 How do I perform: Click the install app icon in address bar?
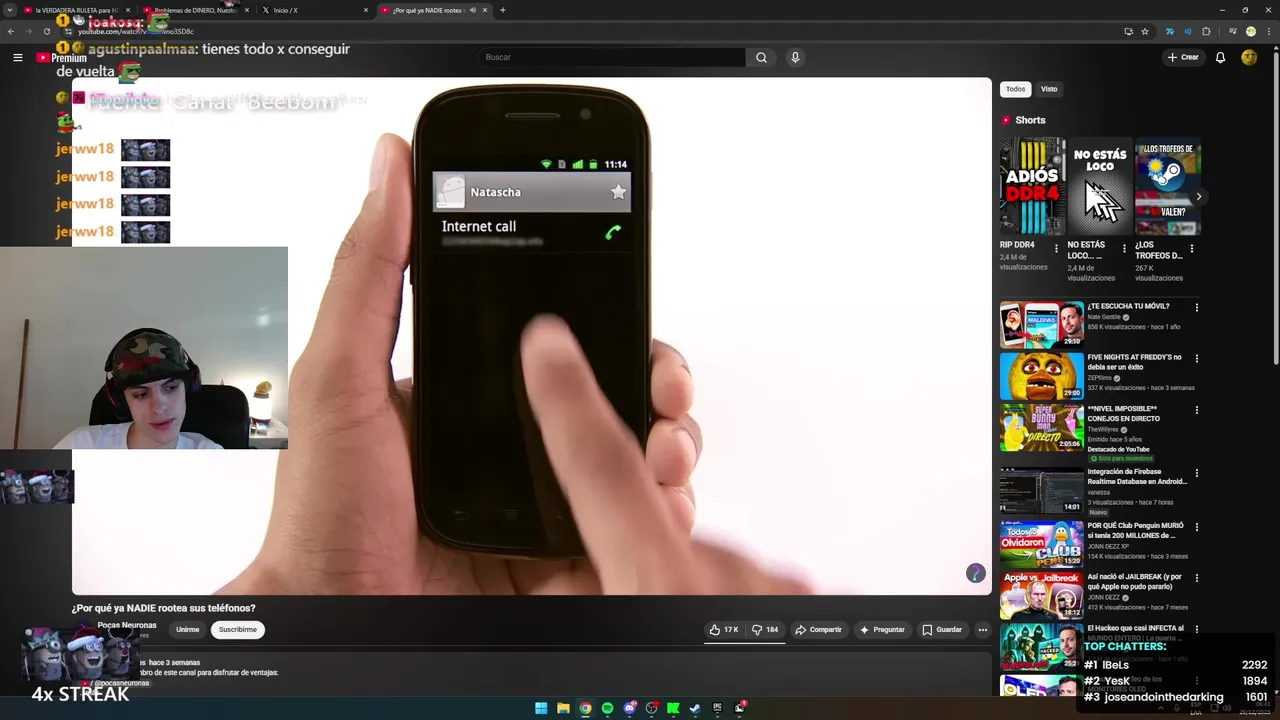[x=1128, y=31]
